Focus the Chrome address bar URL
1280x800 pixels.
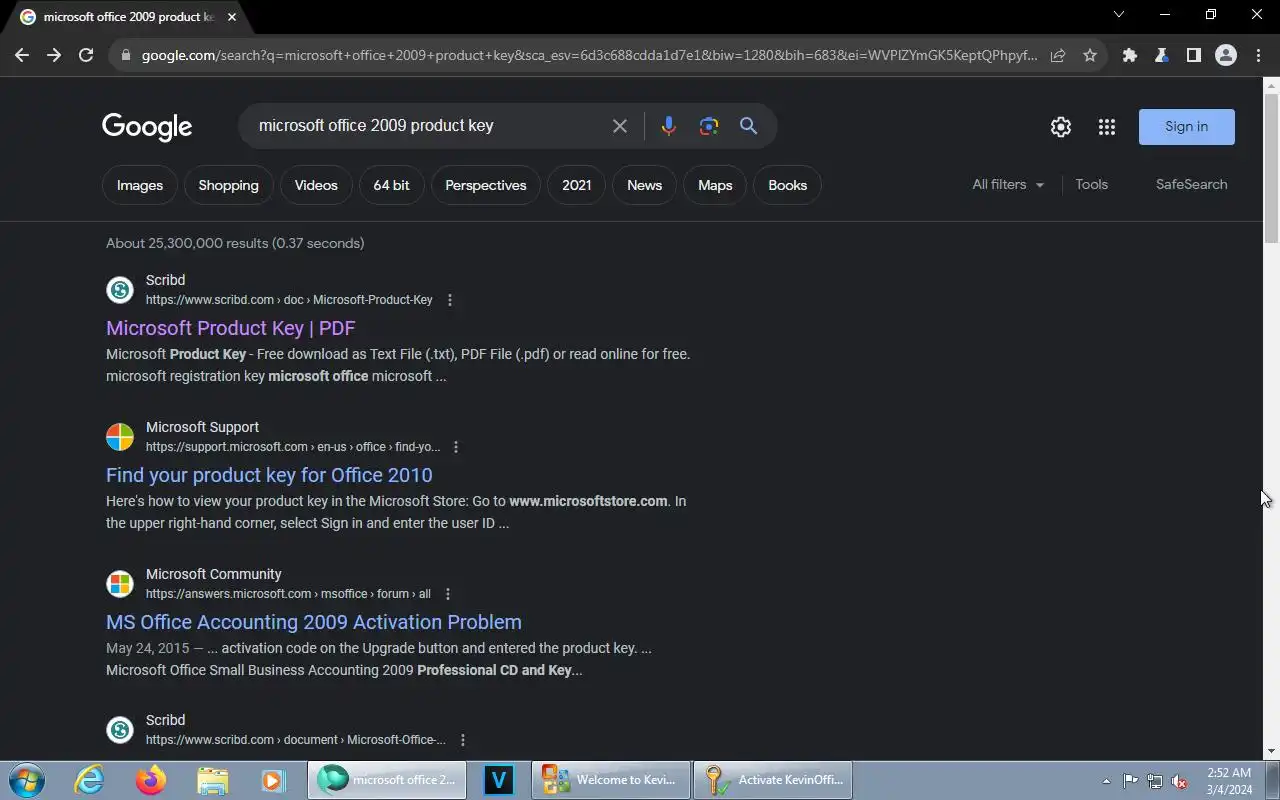[589, 56]
